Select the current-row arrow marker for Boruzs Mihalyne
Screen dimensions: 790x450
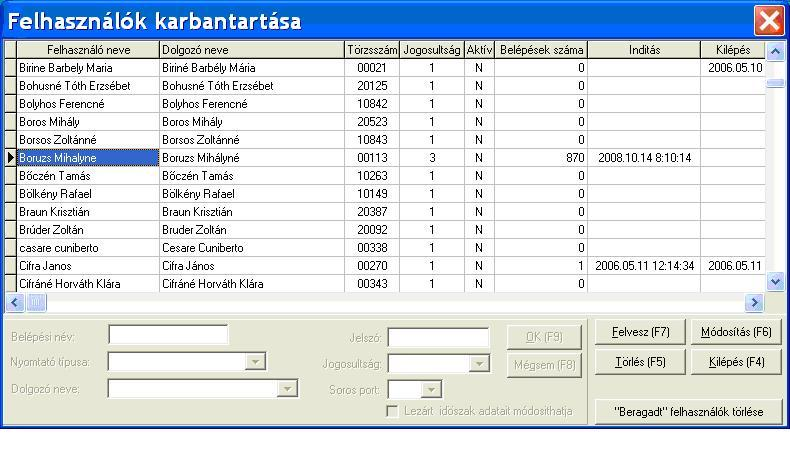pos(11,158)
